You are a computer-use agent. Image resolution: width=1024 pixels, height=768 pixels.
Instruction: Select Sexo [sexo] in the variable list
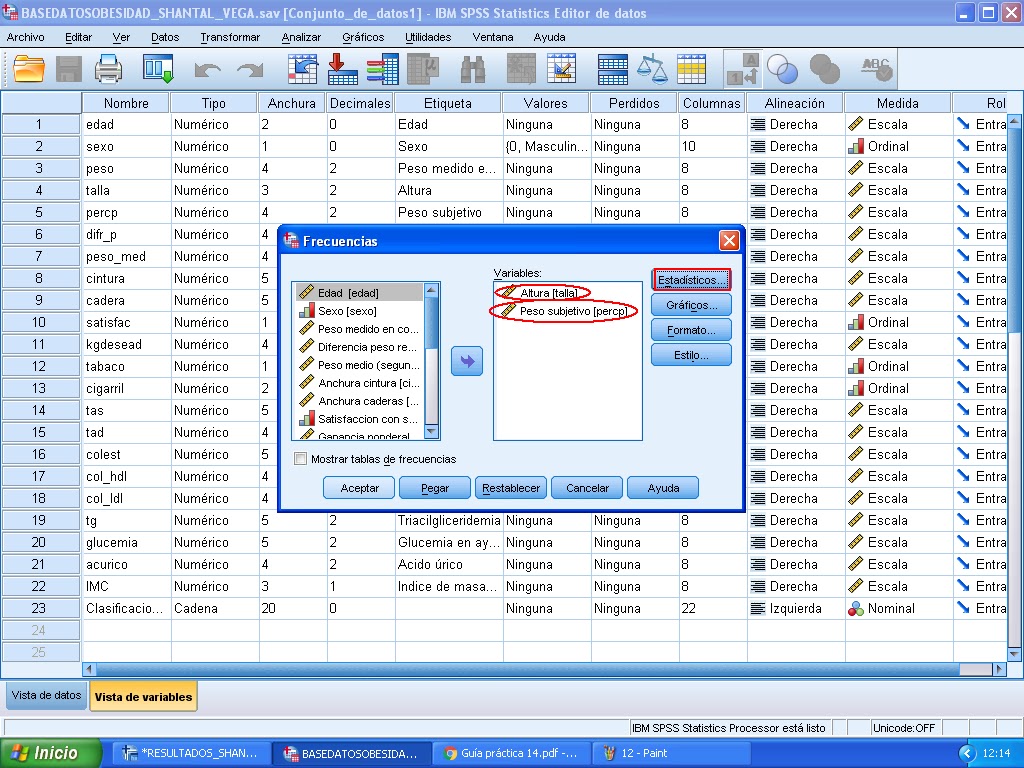[358, 311]
